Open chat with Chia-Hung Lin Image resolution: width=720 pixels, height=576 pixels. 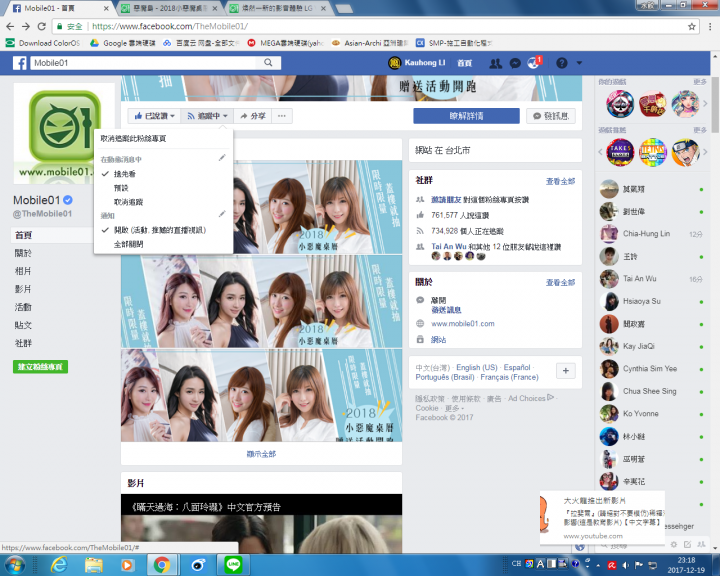(x=650, y=234)
